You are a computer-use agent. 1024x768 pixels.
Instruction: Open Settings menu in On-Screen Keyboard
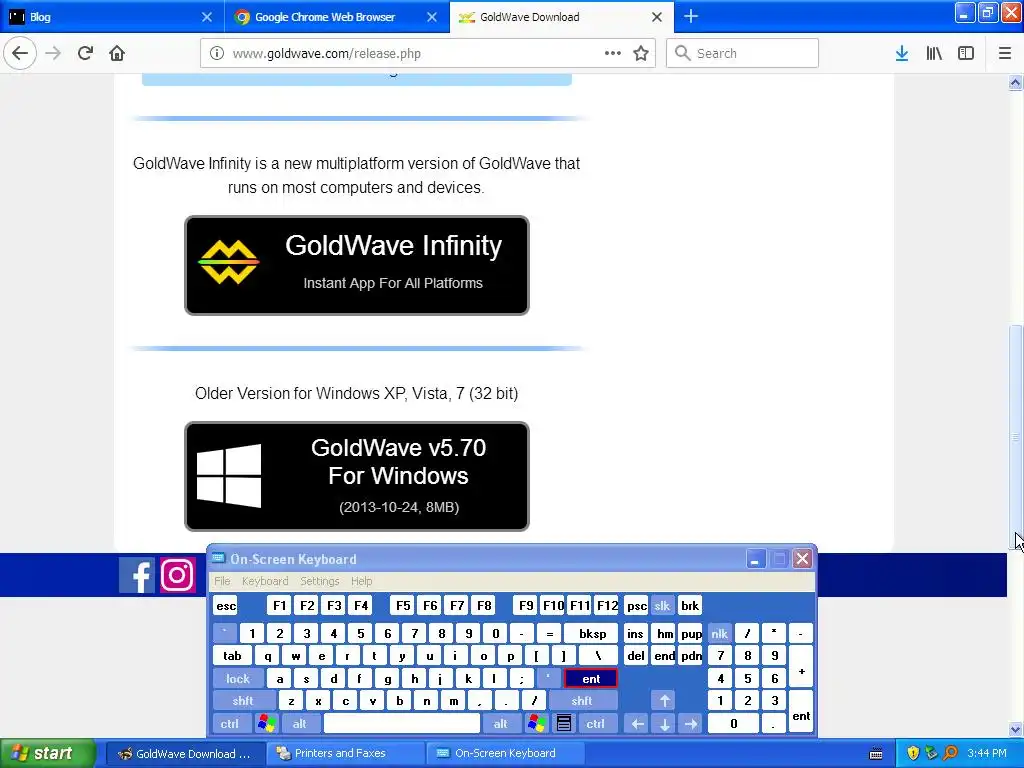point(319,581)
